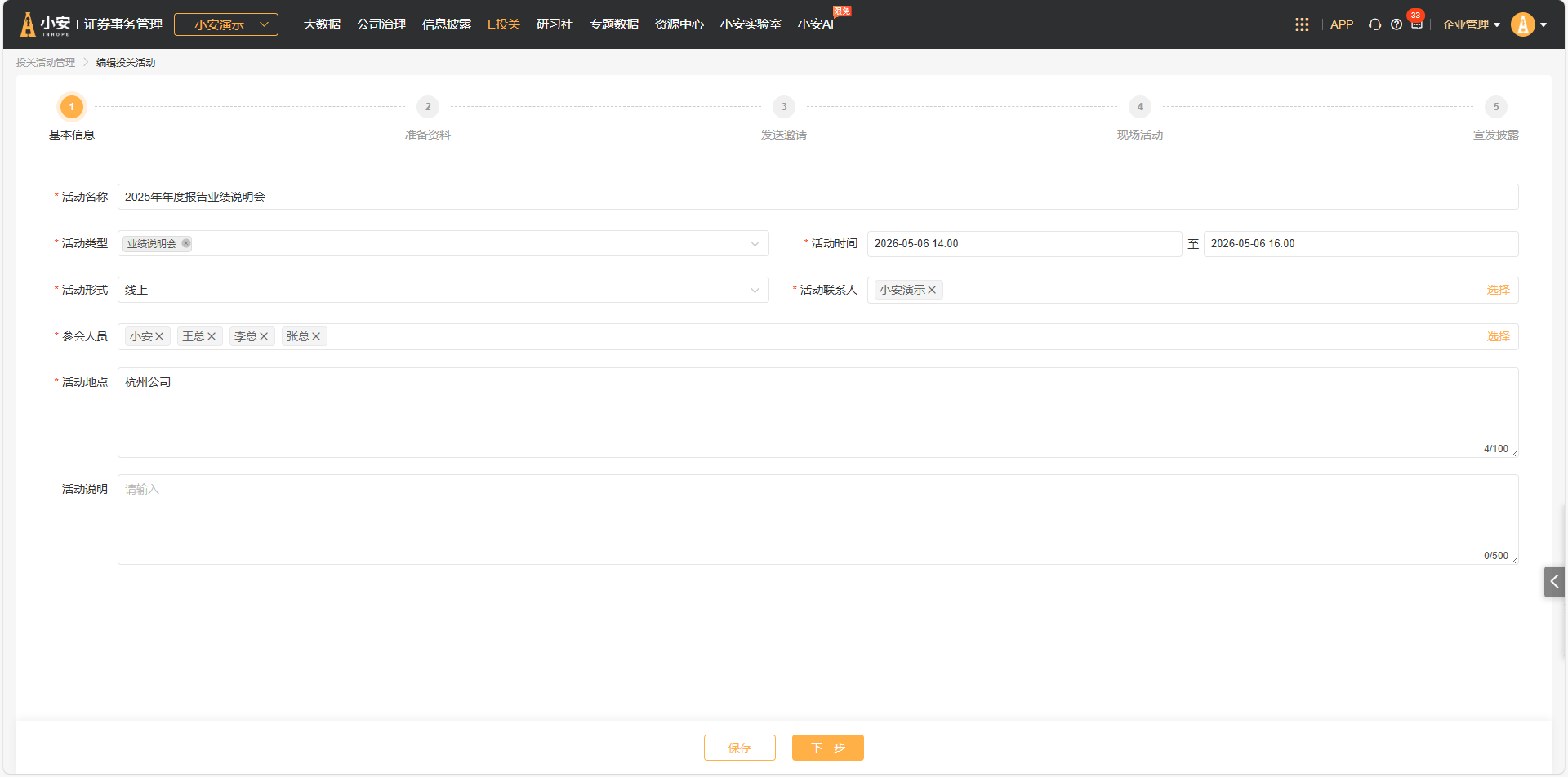This screenshot has width=1568, height=777.
Task: Click 选择 for 参会人员
Action: click(1499, 336)
